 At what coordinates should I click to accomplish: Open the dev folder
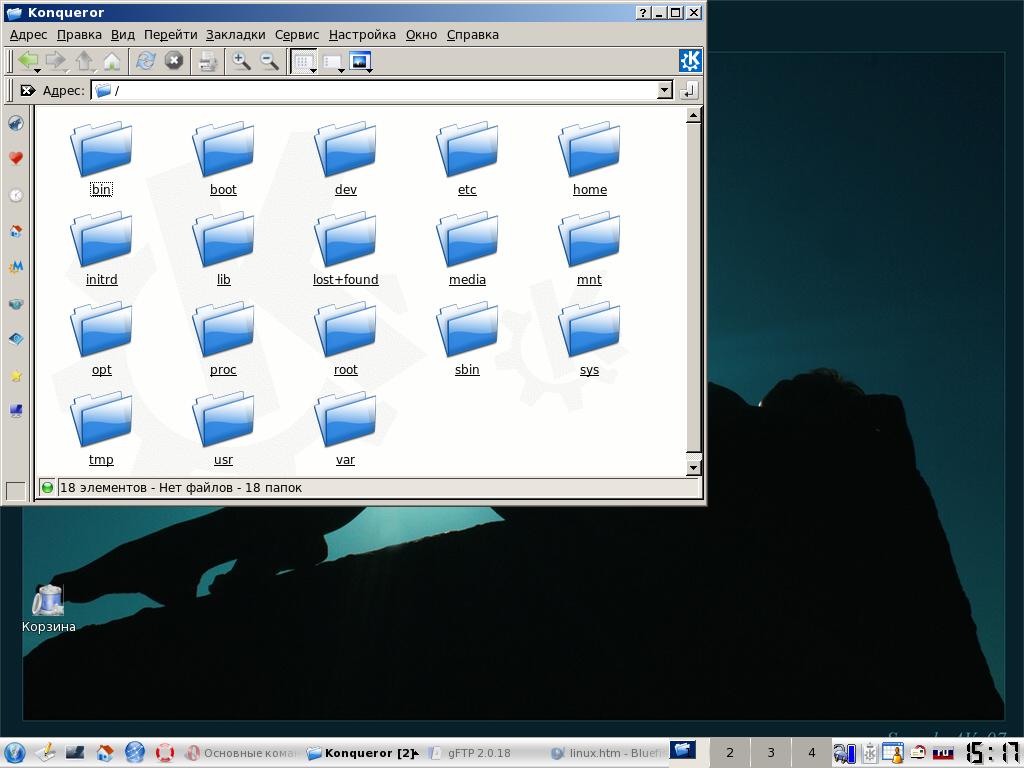pos(345,159)
